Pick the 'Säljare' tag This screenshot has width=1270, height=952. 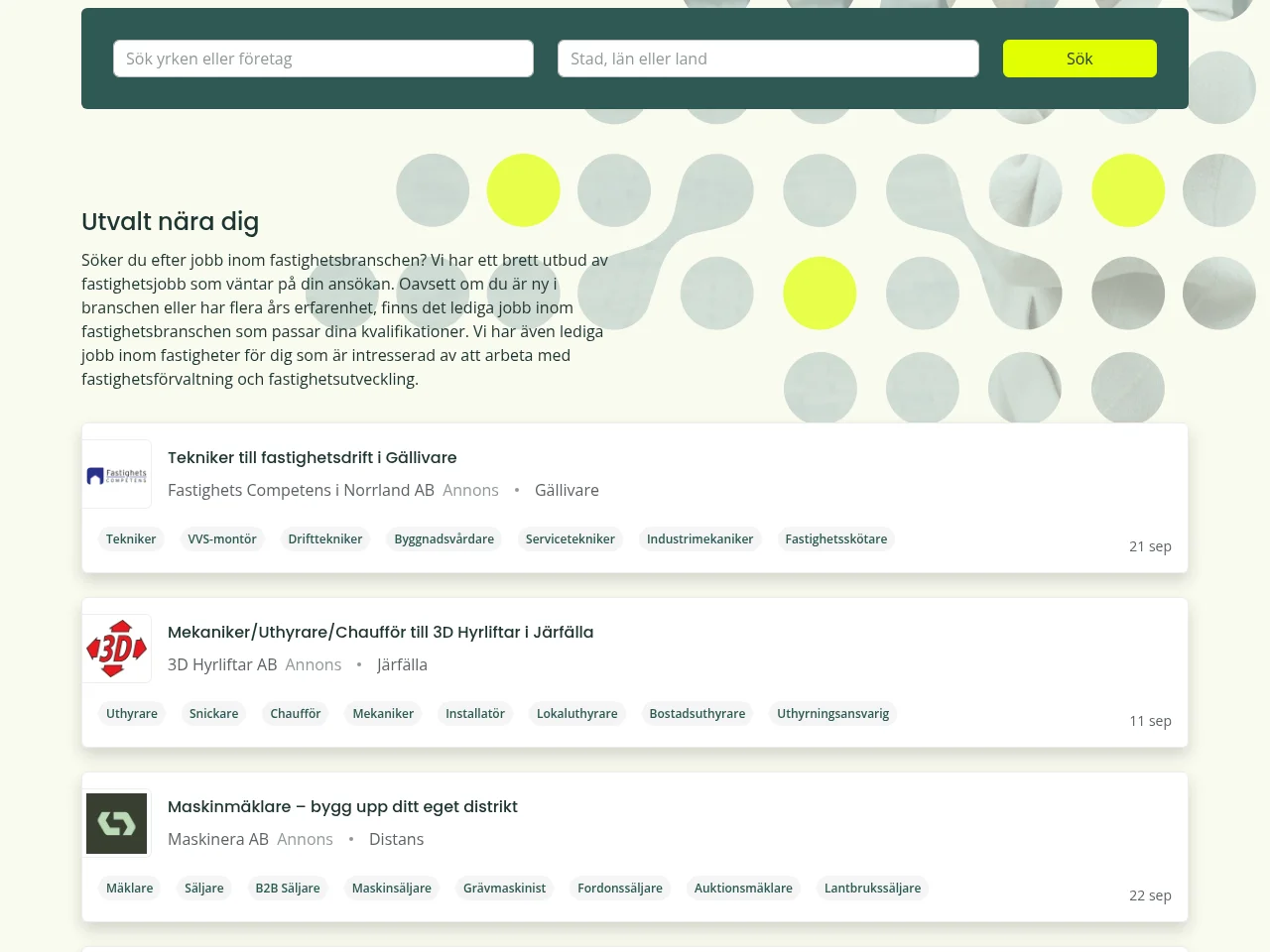point(204,889)
